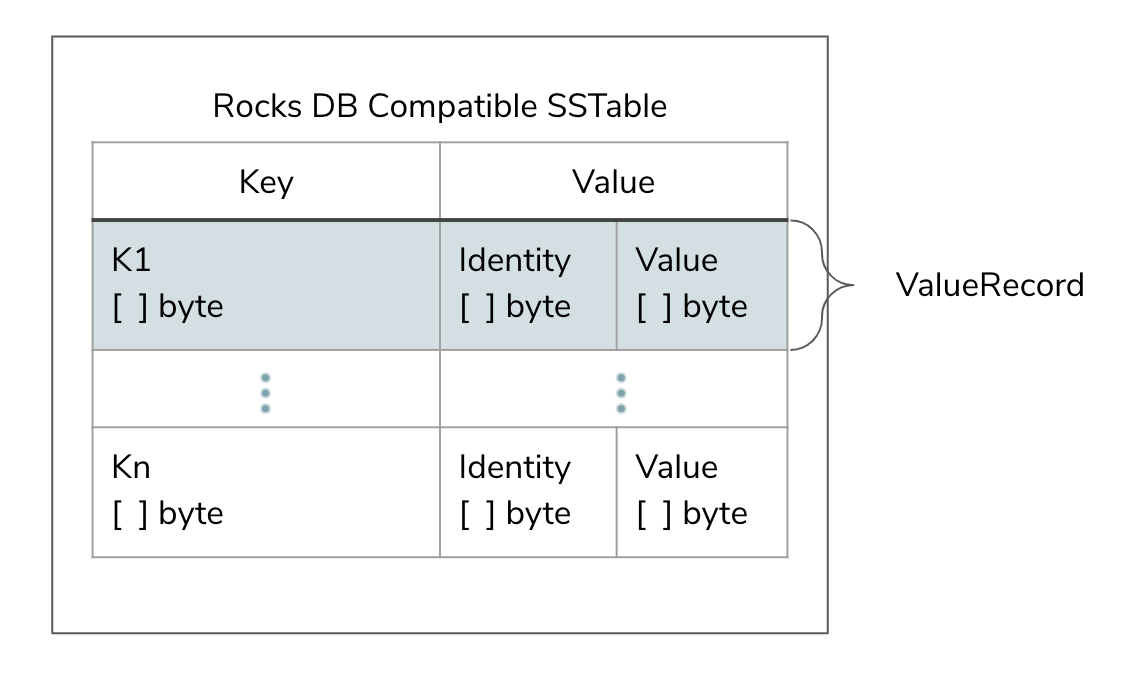Click '[ ] byte' under Identity in K1 row

(514, 306)
